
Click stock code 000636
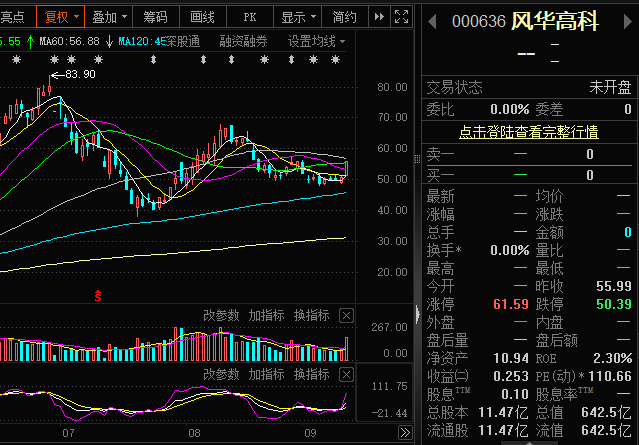click(x=479, y=22)
